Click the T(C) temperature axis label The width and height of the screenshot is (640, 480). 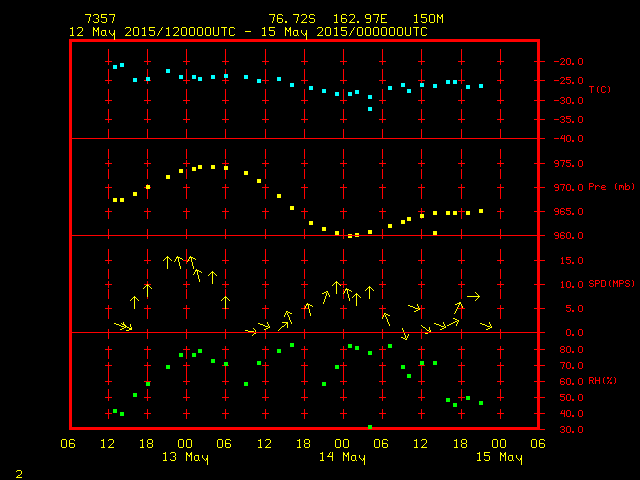[599, 90]
